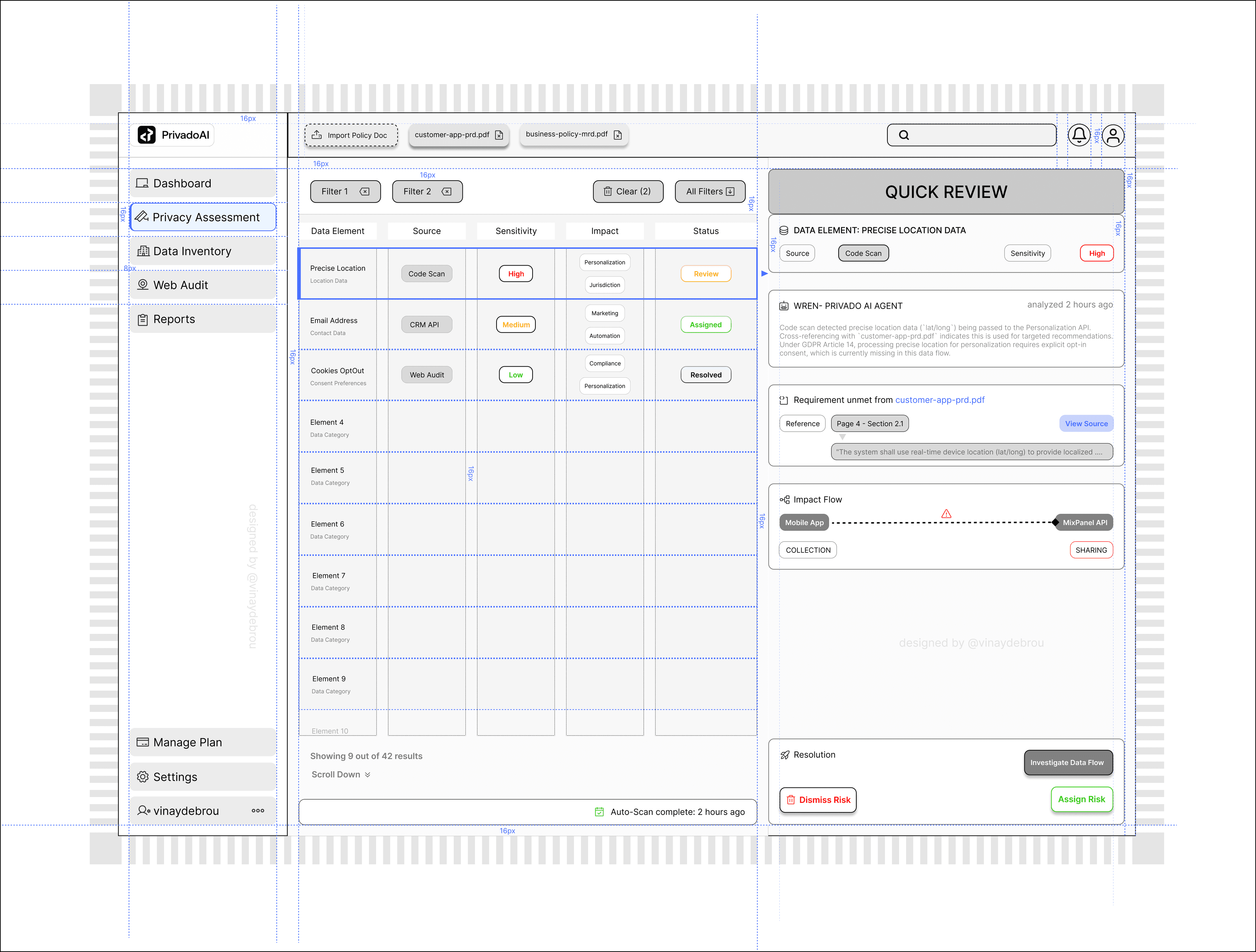Open Dashboard in the sidebar
Image resolution: width=1256 pixels, height=952 pixels.
point(203,183)
